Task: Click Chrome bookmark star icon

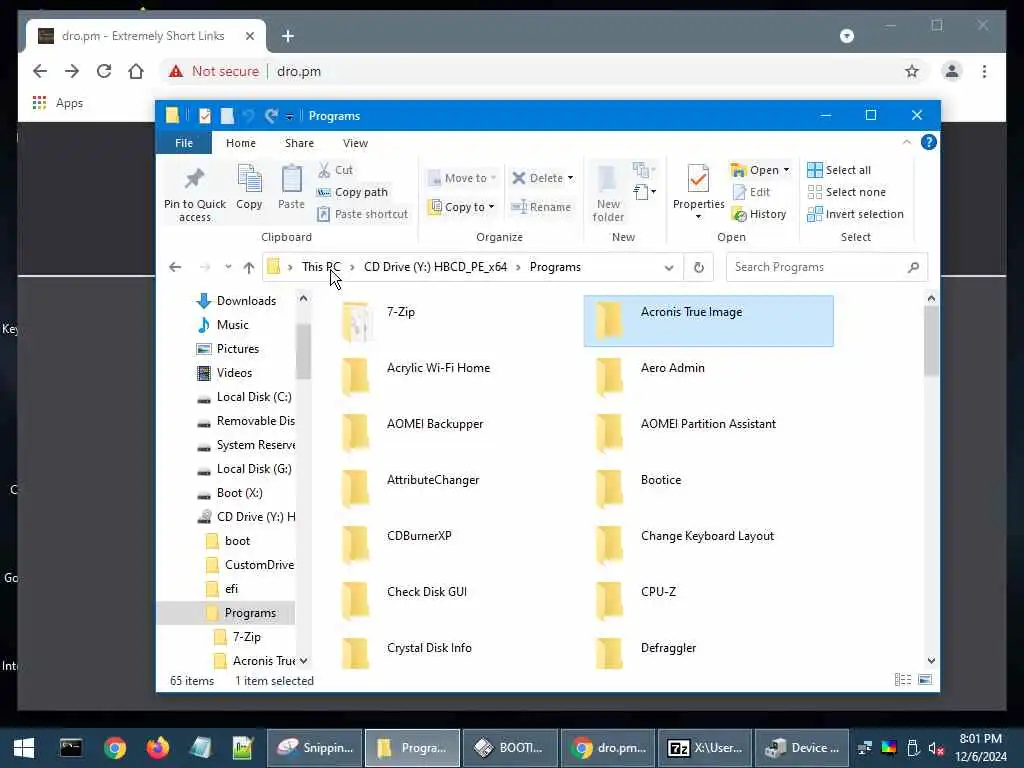Action: tap(912, 71)
